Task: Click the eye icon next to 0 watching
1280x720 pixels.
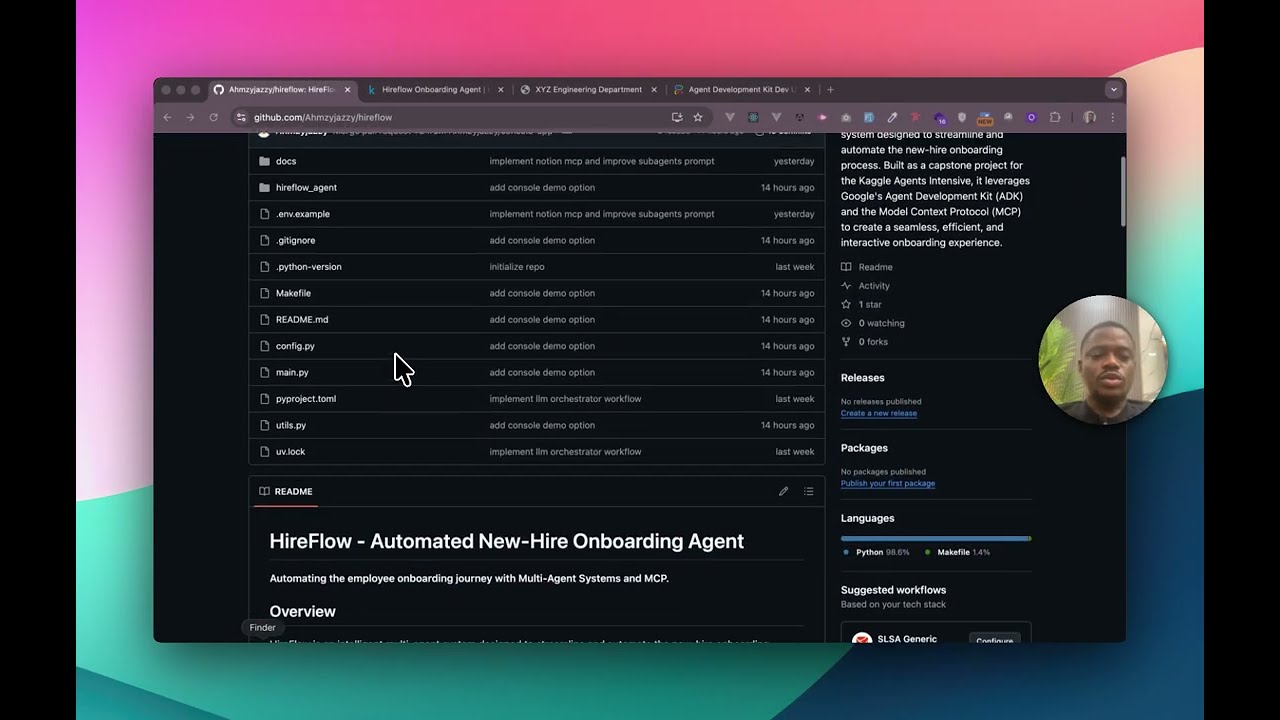Action: click(x=846, y=323)
